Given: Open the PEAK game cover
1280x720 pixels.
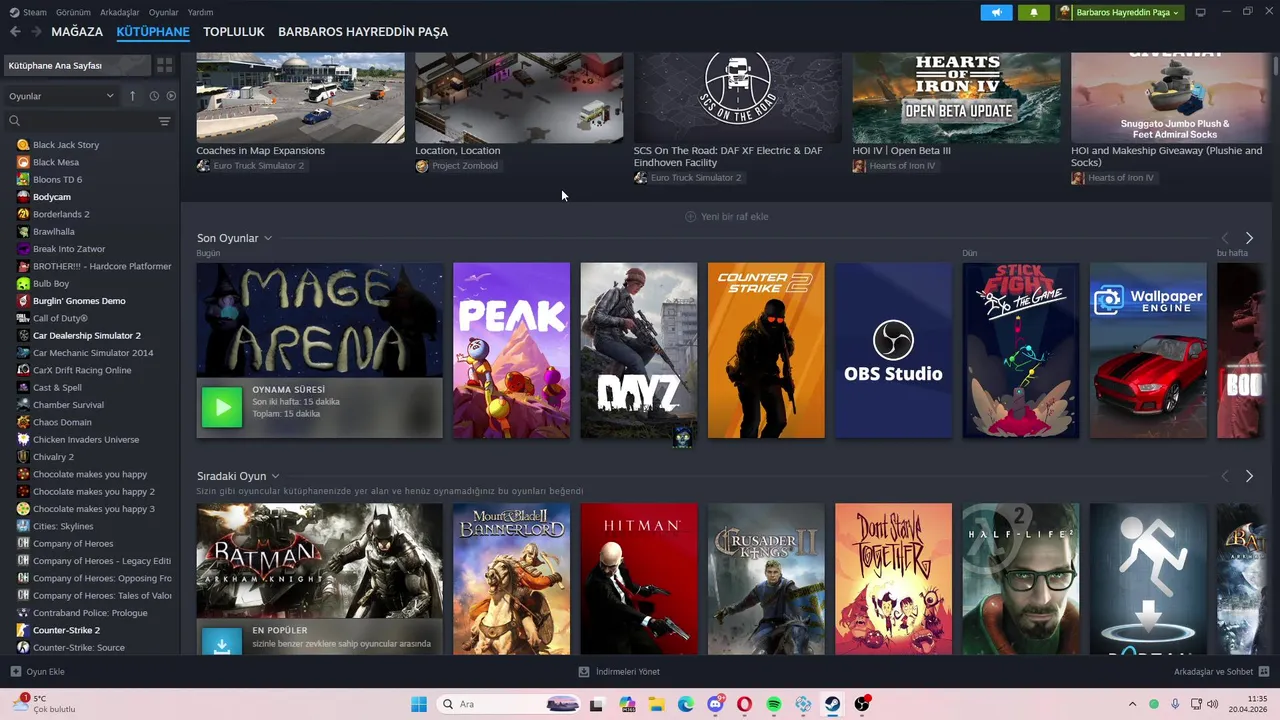Looking at the screenshot, I should (x=511, y=350).
